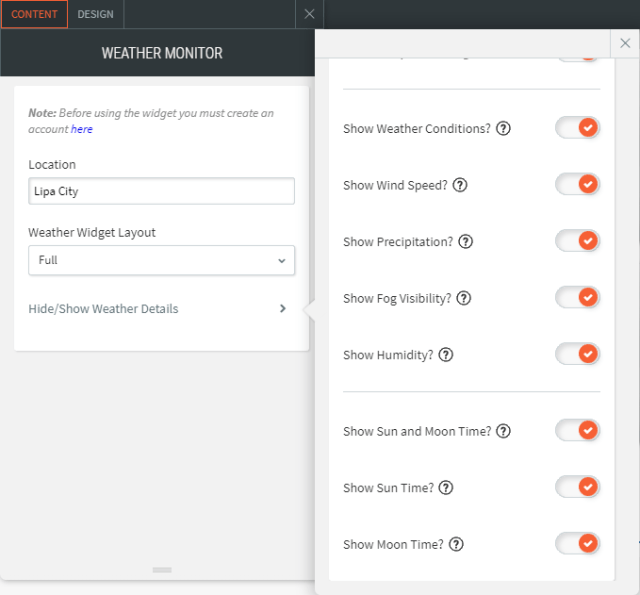Open help tooltip beside Show Sun Time

446,488
